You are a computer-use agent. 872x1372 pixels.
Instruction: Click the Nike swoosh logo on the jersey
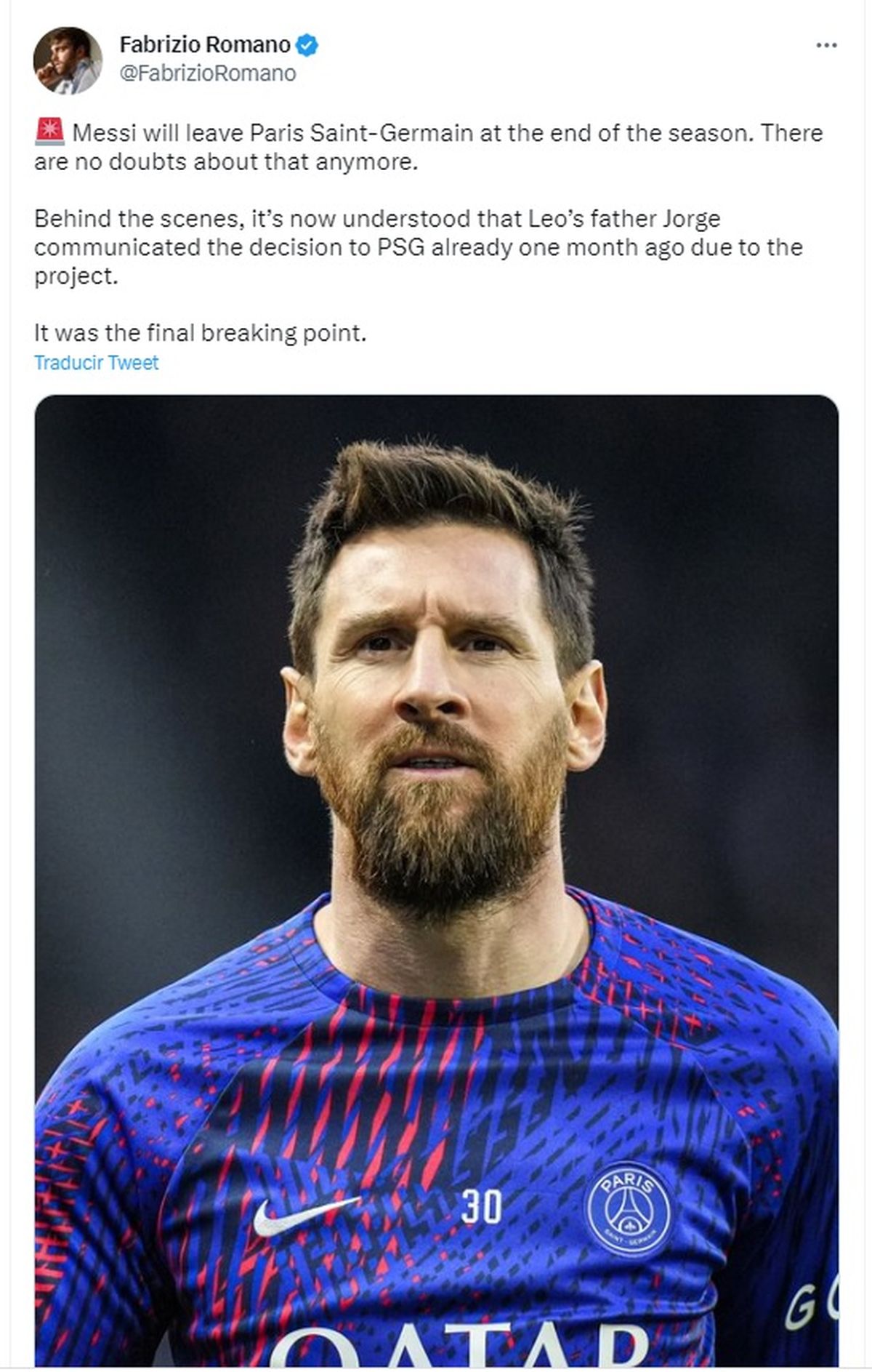pos(304,1216)
